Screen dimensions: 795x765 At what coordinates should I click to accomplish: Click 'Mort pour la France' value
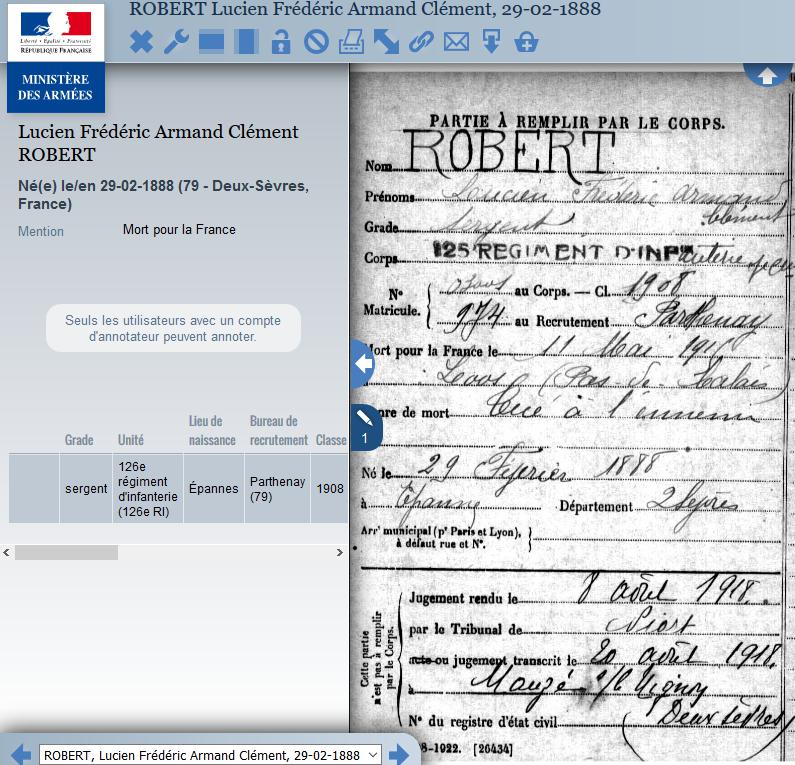pyautogui.click(x=179, y=230)
